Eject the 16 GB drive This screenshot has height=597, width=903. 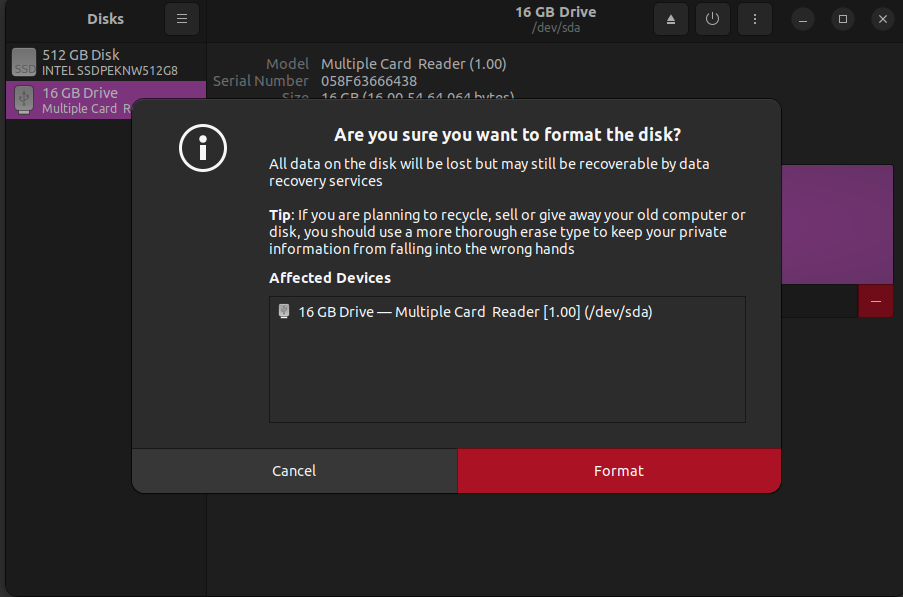click(x=670, y=19)
